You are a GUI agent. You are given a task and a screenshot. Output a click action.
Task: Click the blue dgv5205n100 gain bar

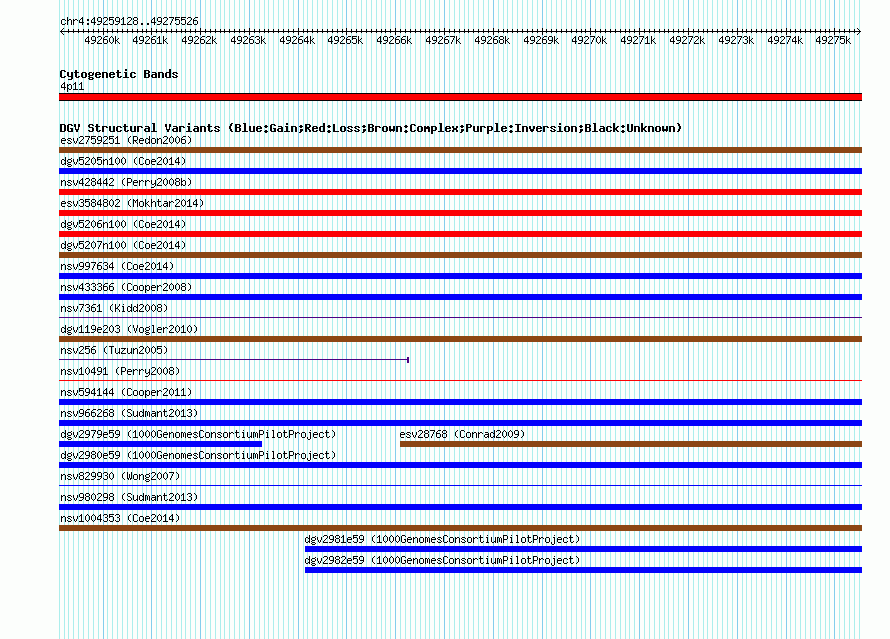click(460, 171)
